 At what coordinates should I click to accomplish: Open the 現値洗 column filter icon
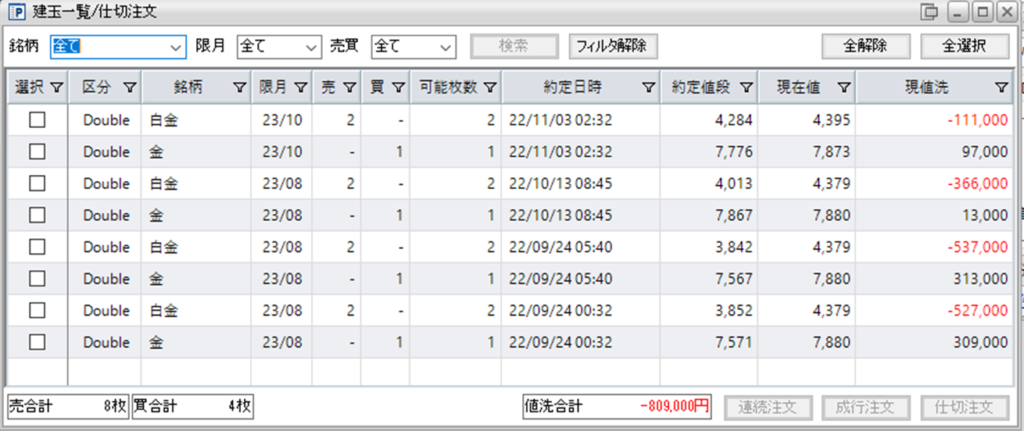coord(1001,88)
